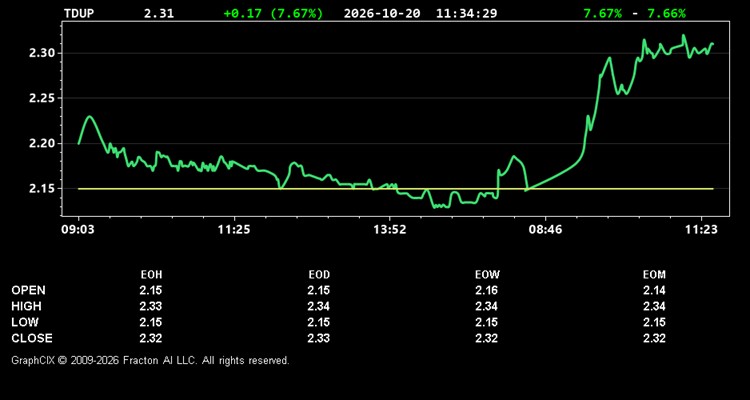
Task: Click the CLOSE row label
Action: coord(32,338)
